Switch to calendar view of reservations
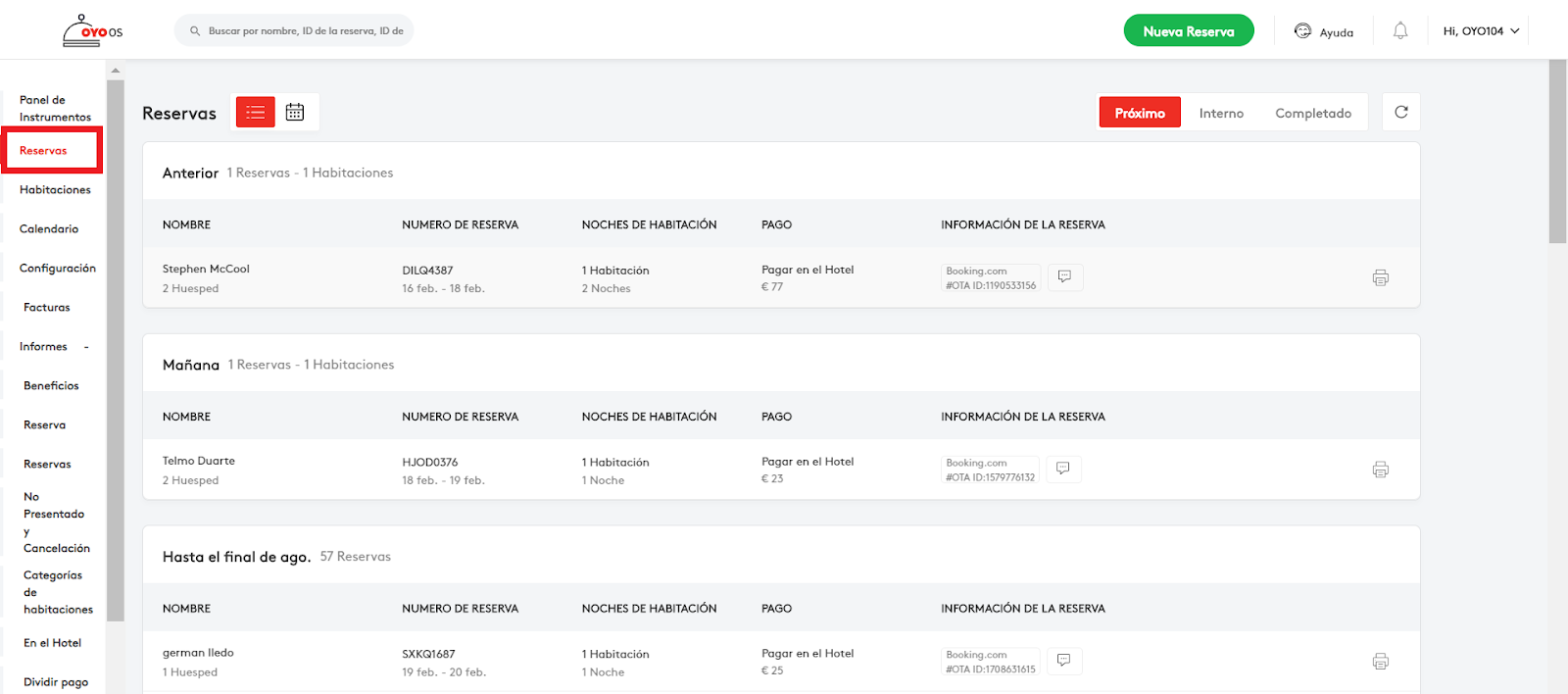1568x694 pixels. (295, 113)
